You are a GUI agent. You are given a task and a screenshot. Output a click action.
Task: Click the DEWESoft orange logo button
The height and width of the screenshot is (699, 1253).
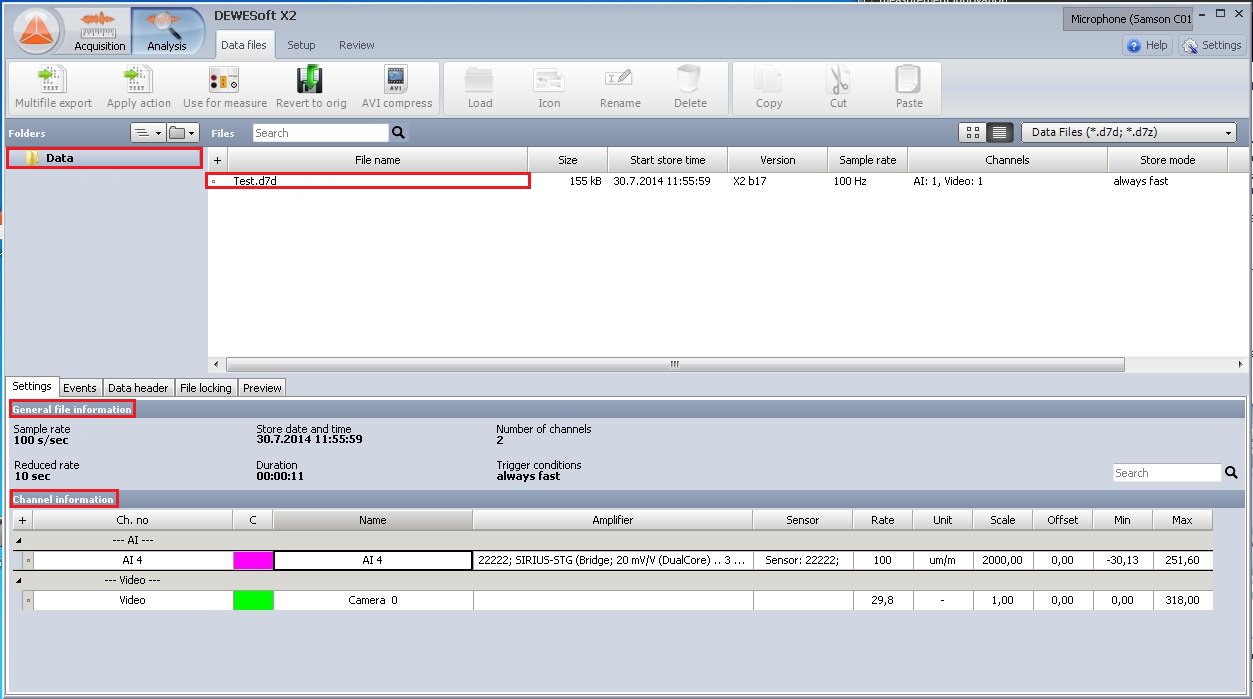coord(38,31)
